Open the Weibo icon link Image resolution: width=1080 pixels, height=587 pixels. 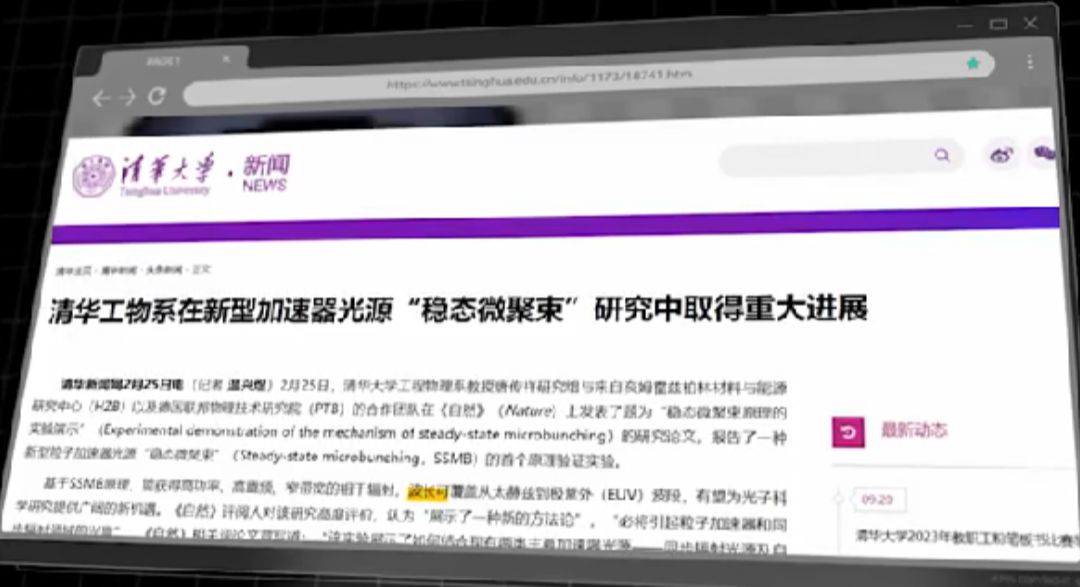(x=1001, y=155)
